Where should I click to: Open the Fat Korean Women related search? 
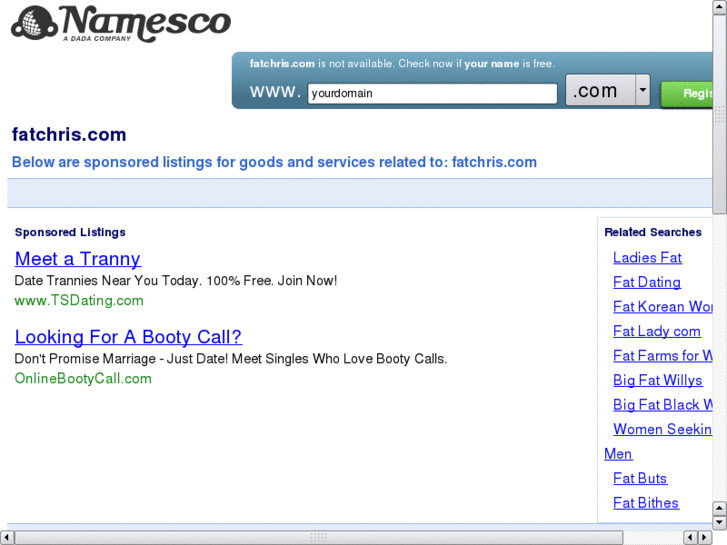coord(663,307)
